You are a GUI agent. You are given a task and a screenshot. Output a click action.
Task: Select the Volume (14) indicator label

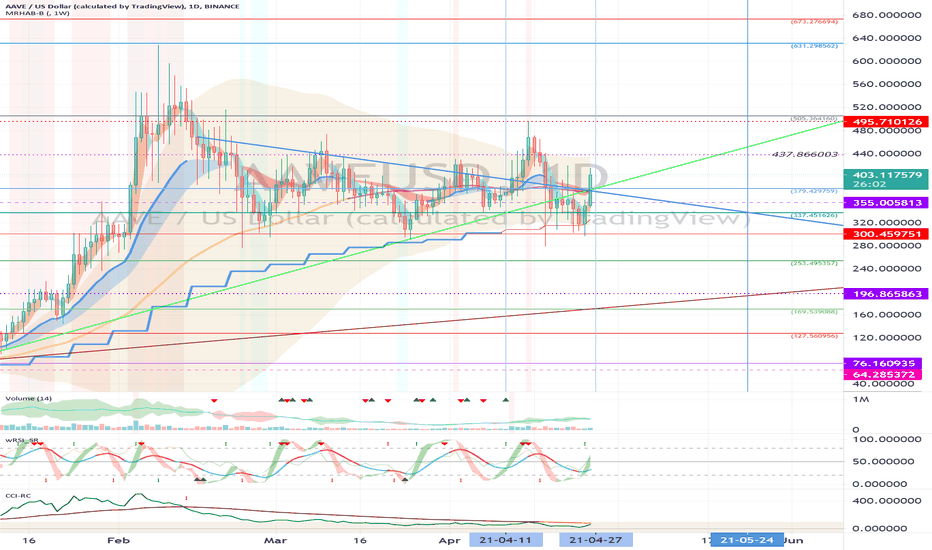tap(29, 398)
